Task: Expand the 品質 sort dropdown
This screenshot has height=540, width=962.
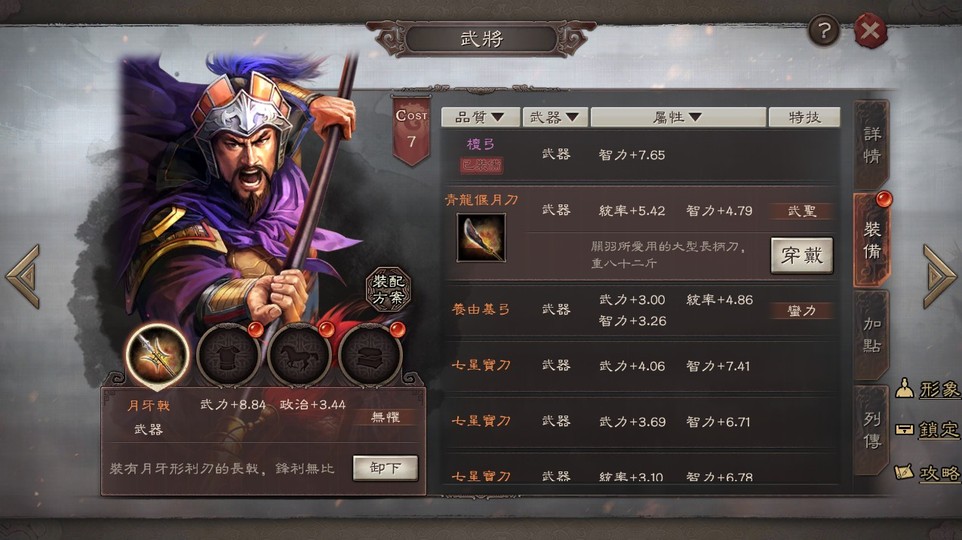Action: tap(480, 117)
